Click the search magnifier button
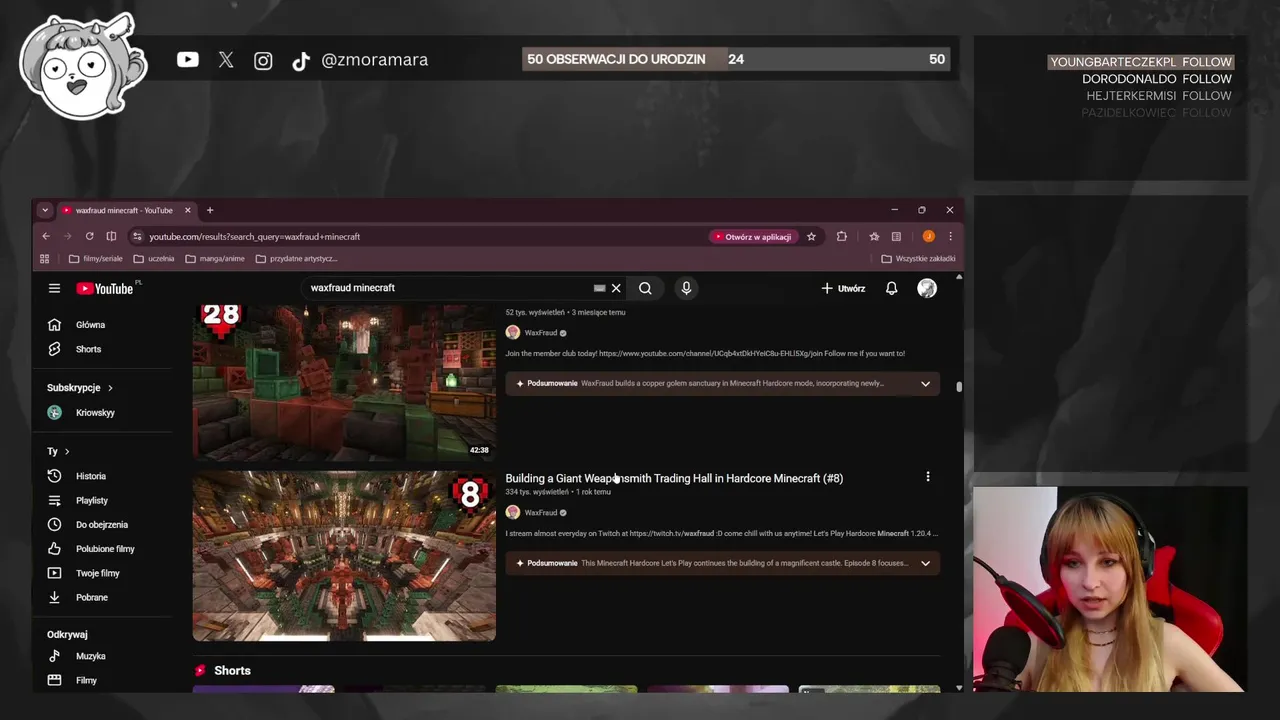 point(645,288)
